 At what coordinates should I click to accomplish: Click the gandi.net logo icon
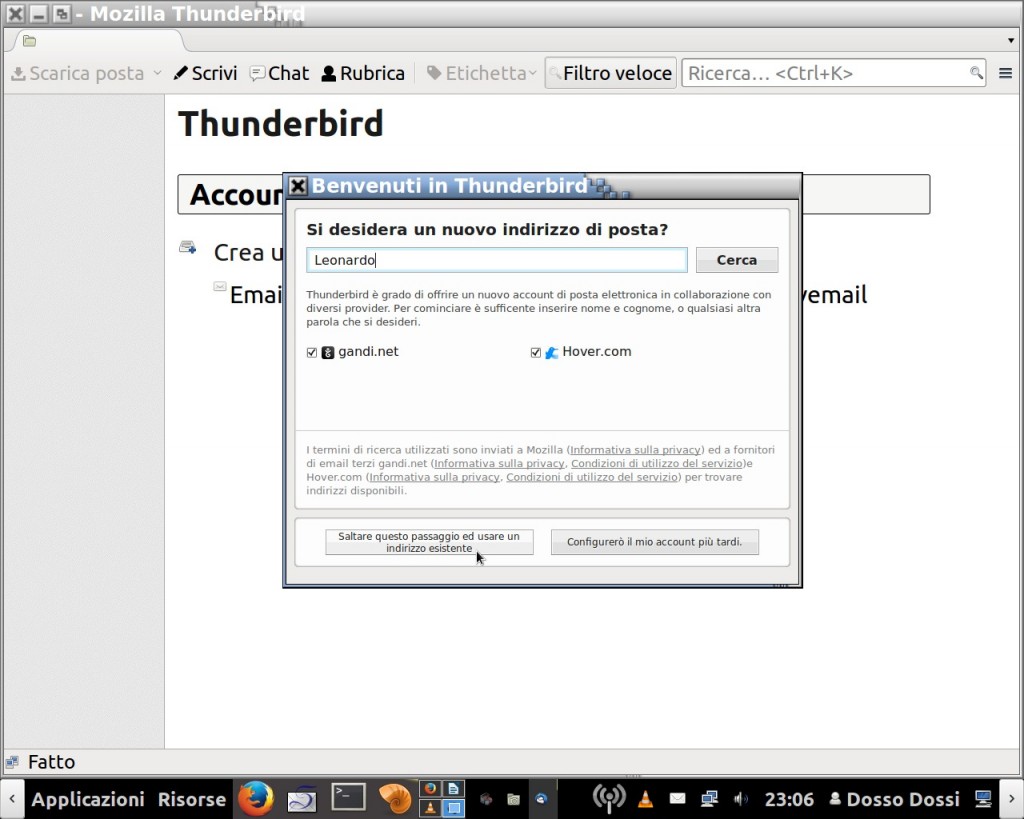coord(328,353)
